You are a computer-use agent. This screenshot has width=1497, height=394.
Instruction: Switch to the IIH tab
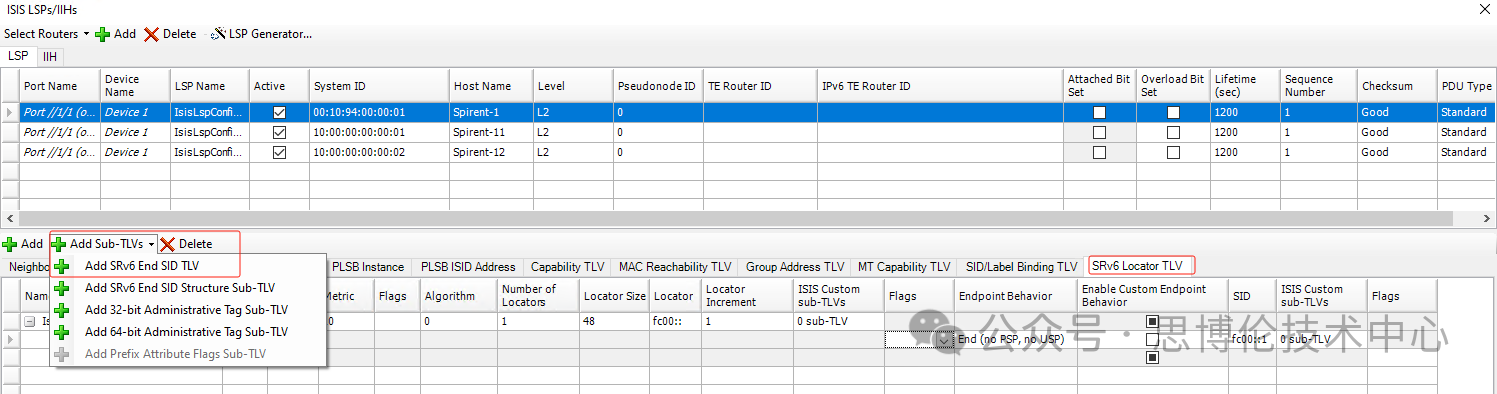(x=50, y=56)
